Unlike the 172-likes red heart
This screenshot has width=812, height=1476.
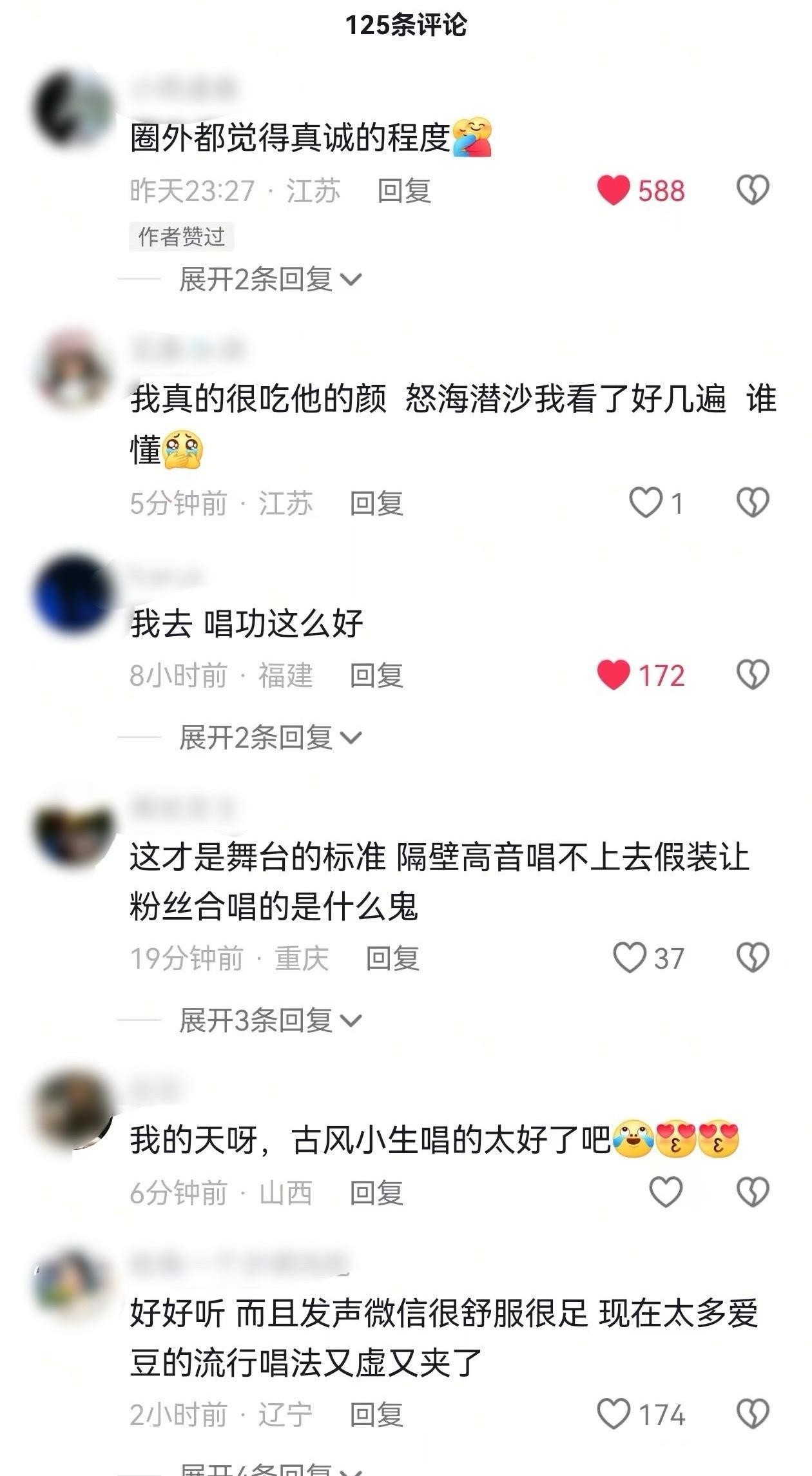tap(614, 675)
